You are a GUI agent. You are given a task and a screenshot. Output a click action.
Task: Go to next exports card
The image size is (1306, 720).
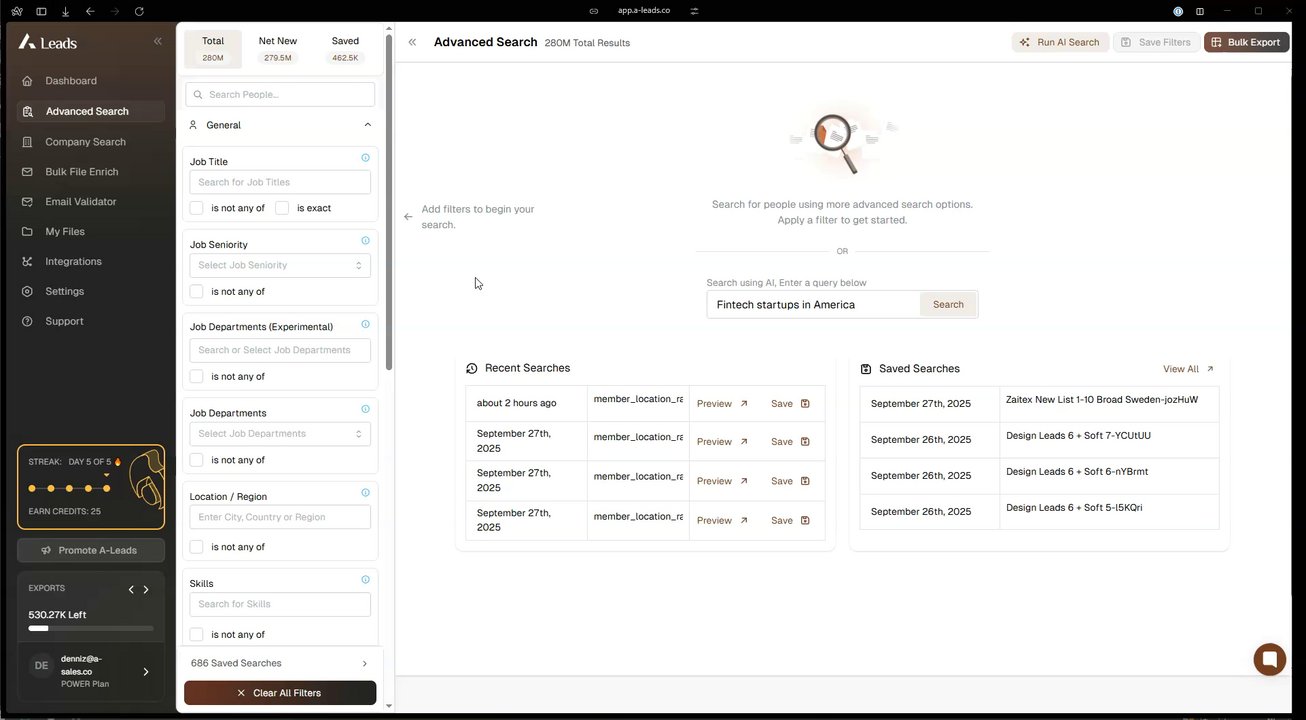(x=146, y=590)
